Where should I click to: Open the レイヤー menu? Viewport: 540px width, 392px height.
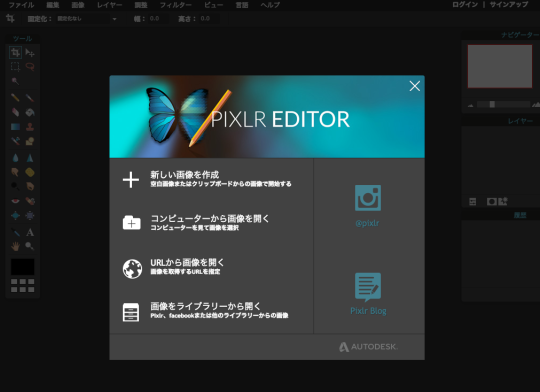point(110,5)
